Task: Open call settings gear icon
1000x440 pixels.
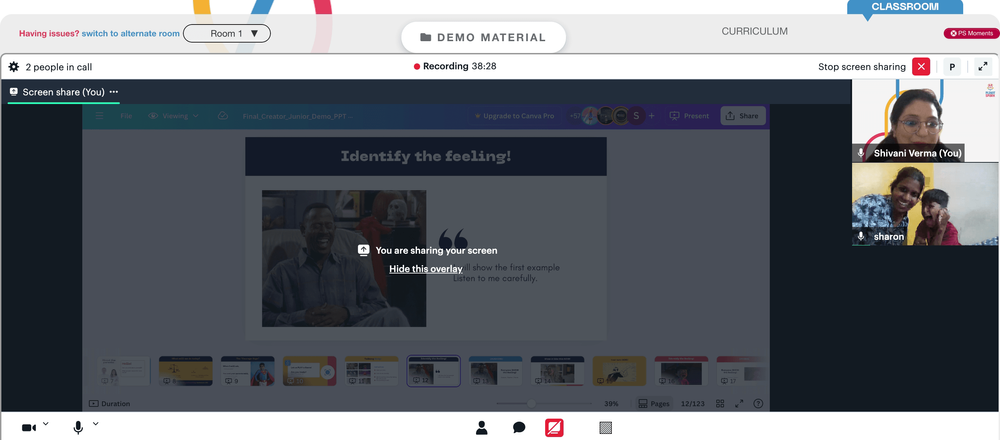Action: (13, 67)
